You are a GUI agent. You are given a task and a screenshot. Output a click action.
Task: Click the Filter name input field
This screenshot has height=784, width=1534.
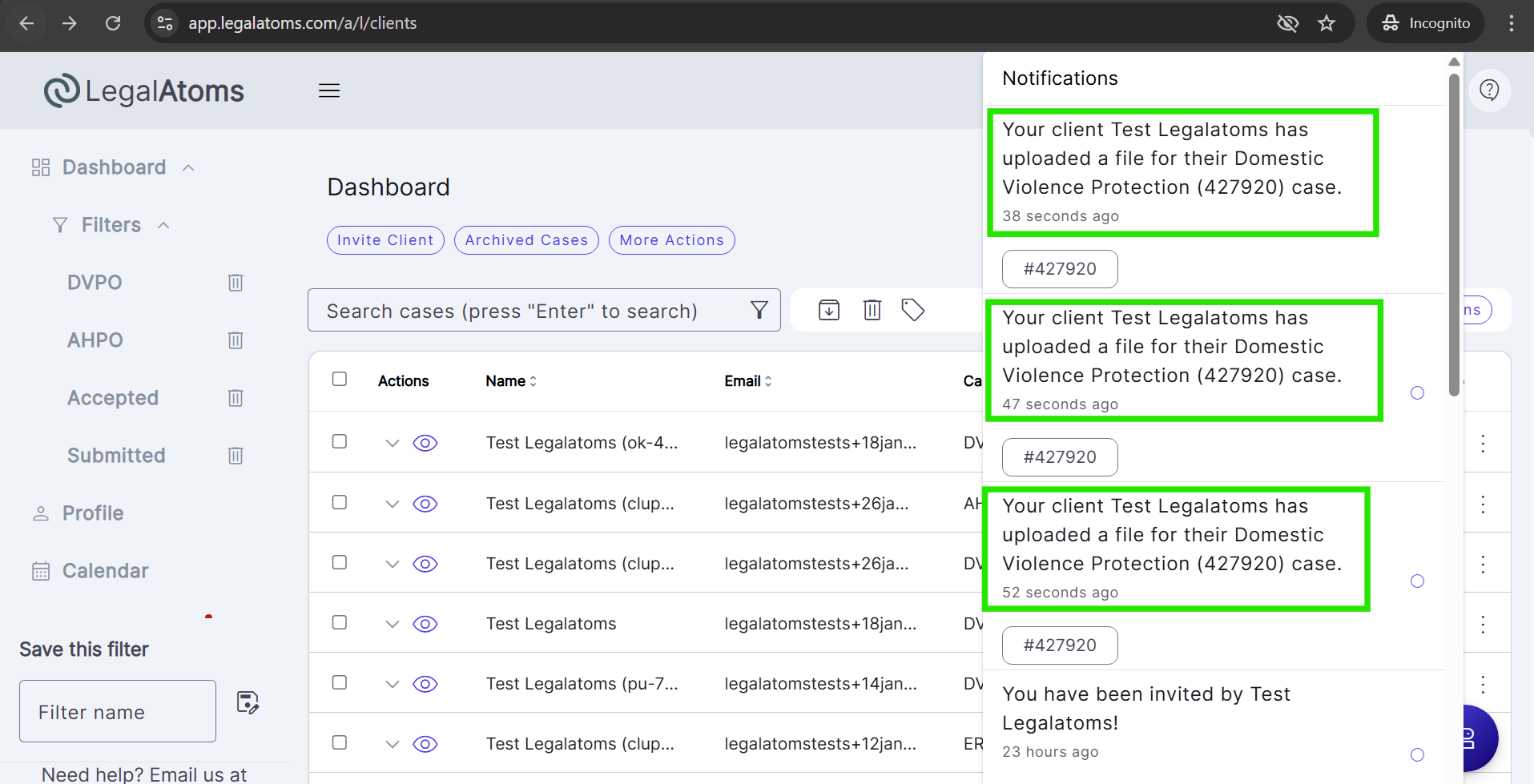(118, 711)
